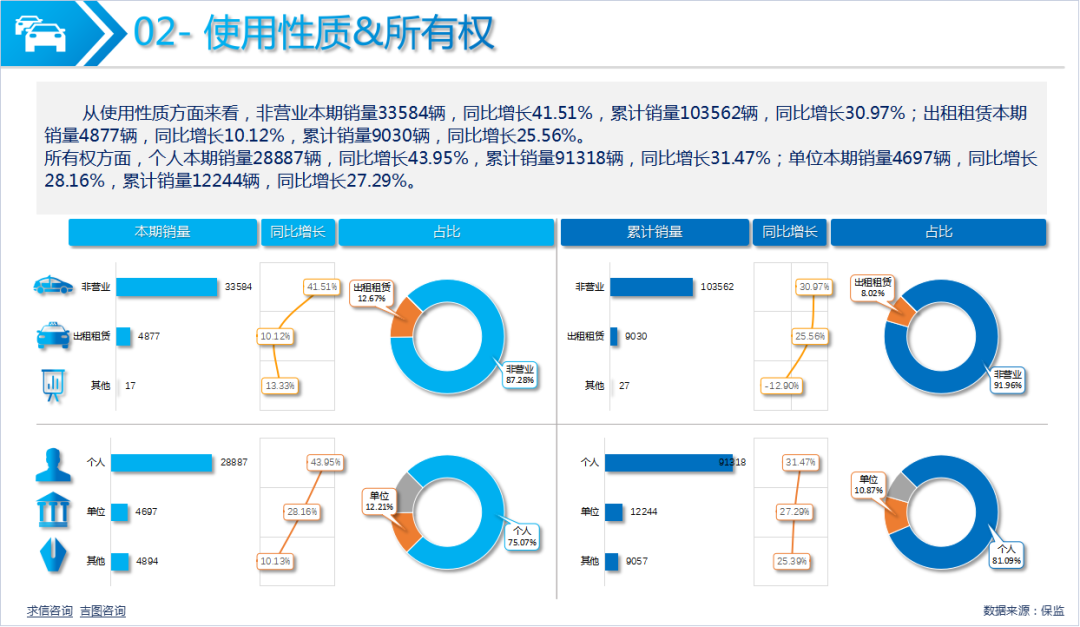Click the 单位 10.87% donut callout
1080x627 pixels.
tap(868, 485)
